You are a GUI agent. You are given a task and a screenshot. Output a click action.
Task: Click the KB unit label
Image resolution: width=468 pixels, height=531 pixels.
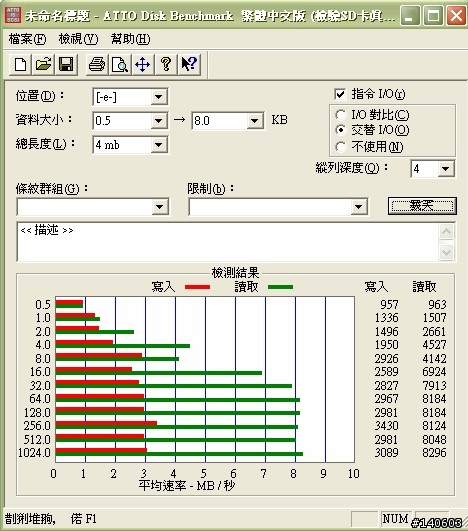[279, 120]
